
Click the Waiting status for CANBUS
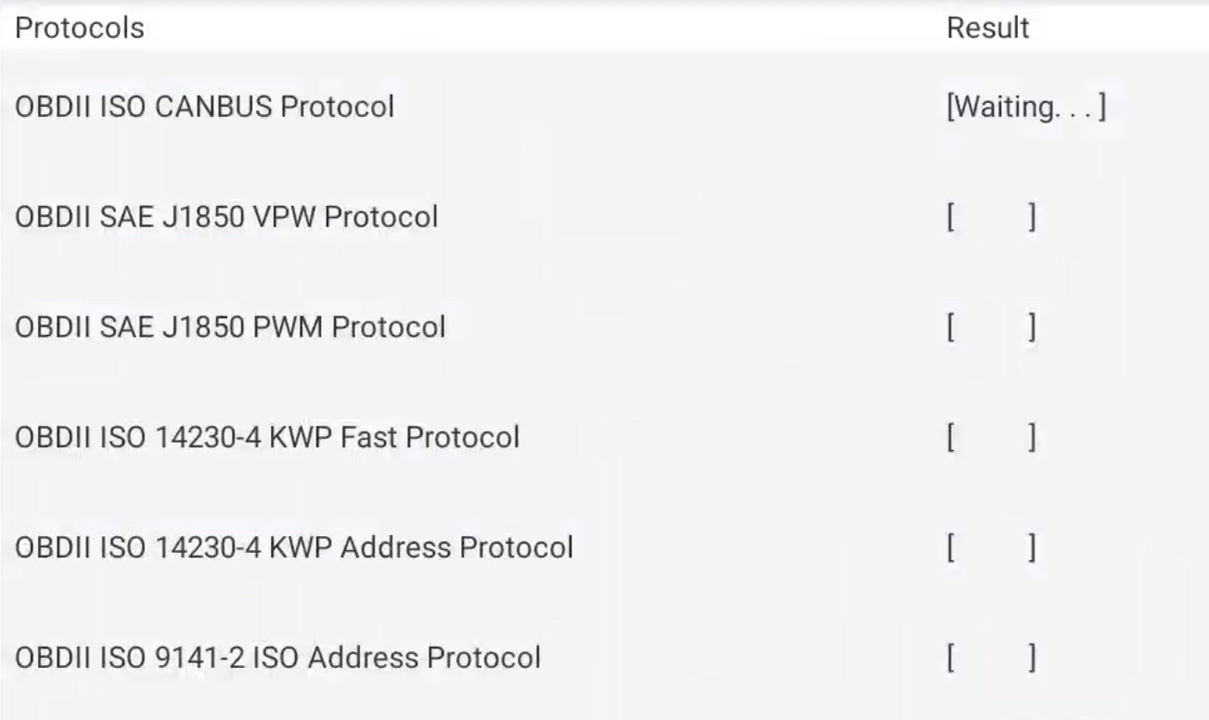coord(1026,107)
